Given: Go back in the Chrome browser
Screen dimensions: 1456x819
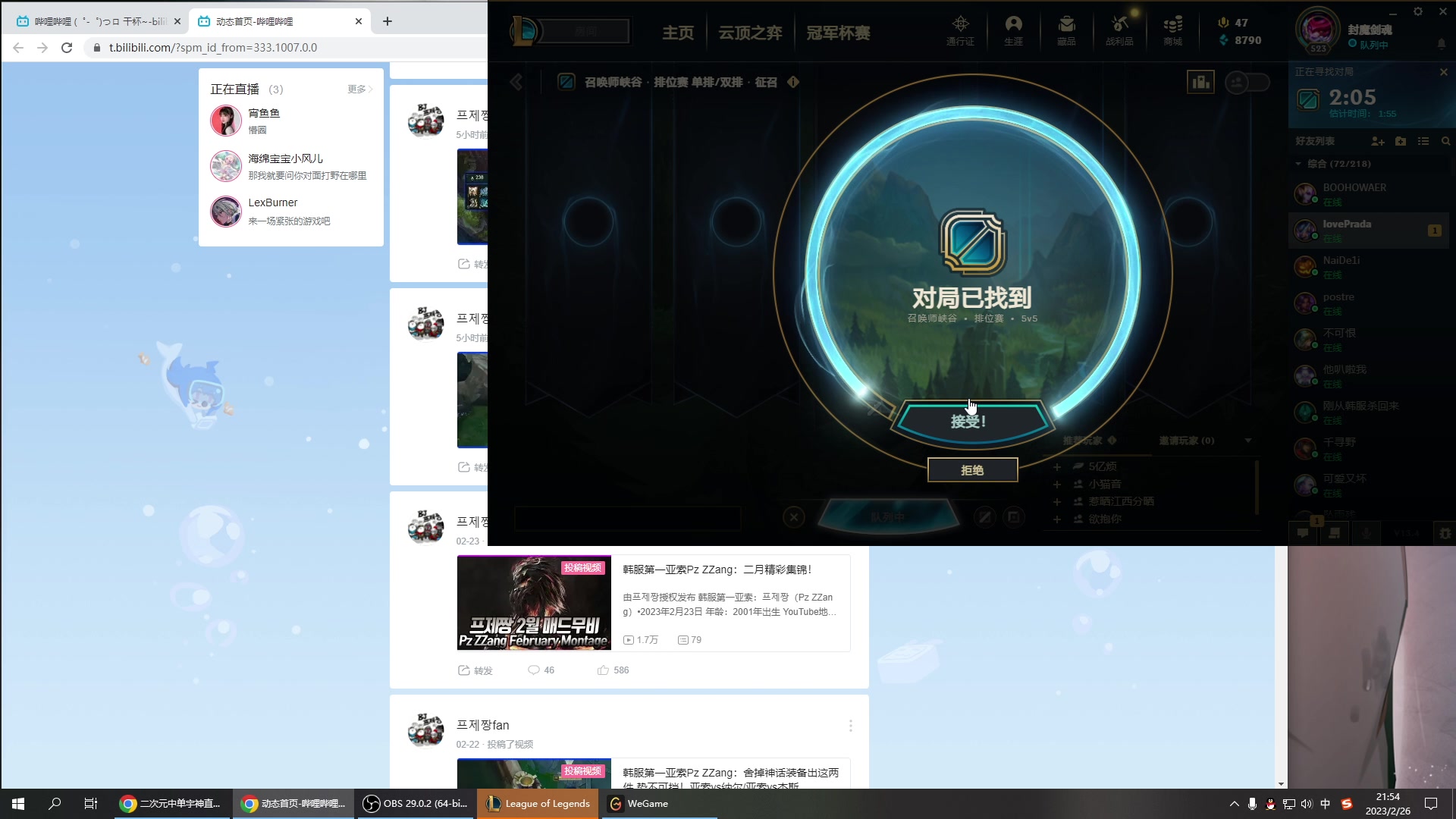Looking at the screenshot, I should (18, 48).
